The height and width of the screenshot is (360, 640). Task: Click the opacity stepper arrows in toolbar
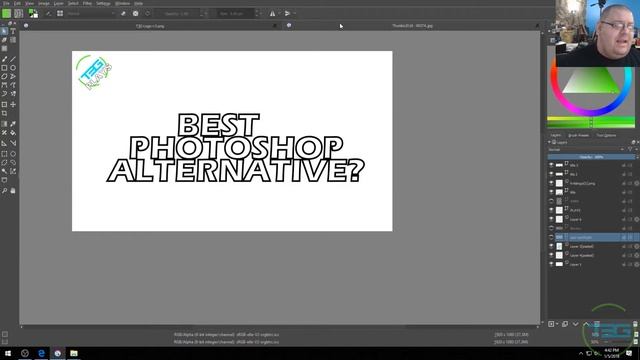point(203,13)
